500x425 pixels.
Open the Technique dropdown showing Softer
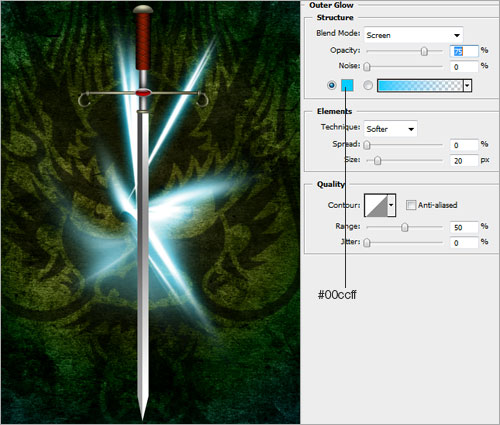pos(390,129)
